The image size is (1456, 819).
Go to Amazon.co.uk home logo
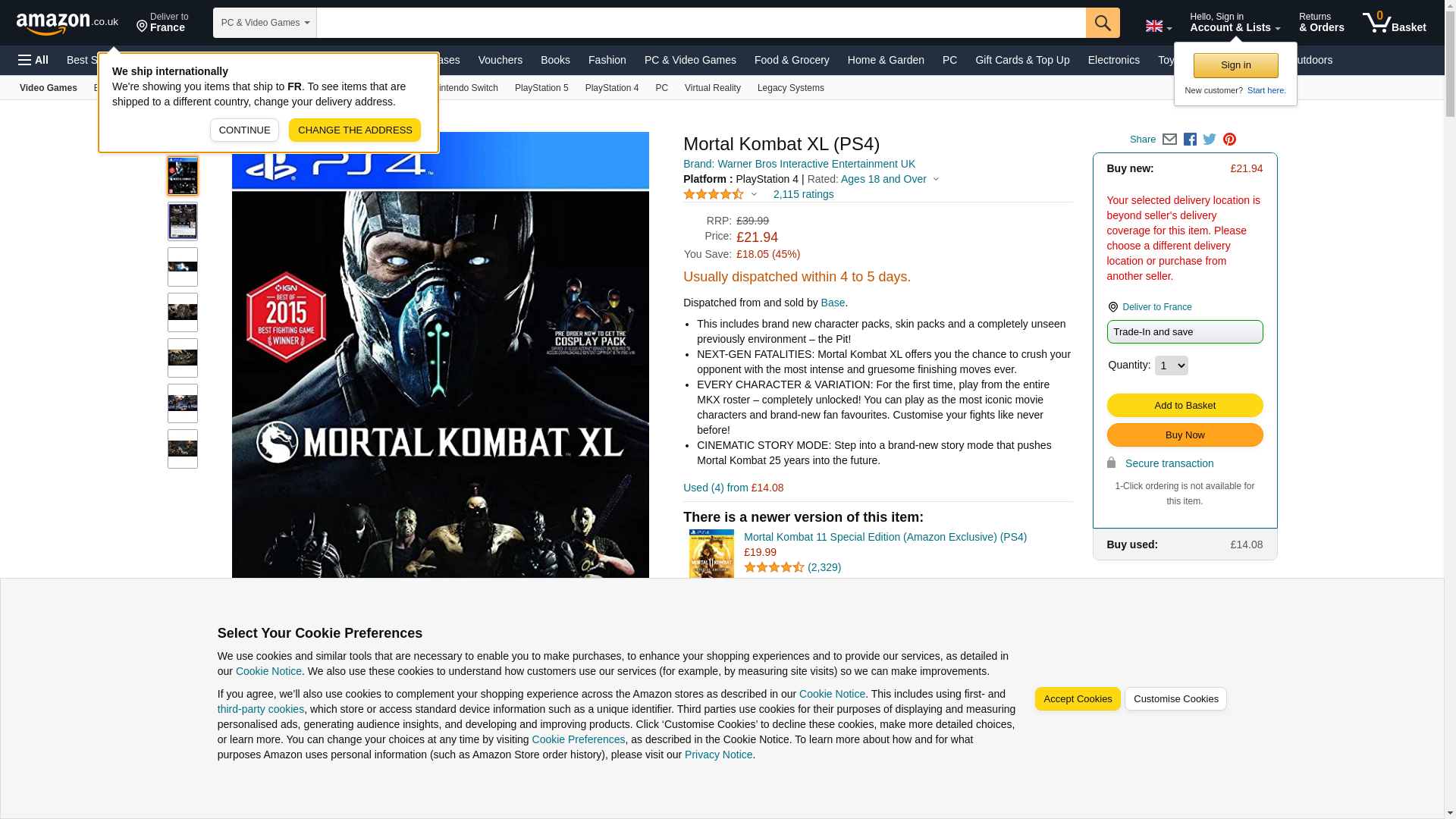tap(67, 23)
